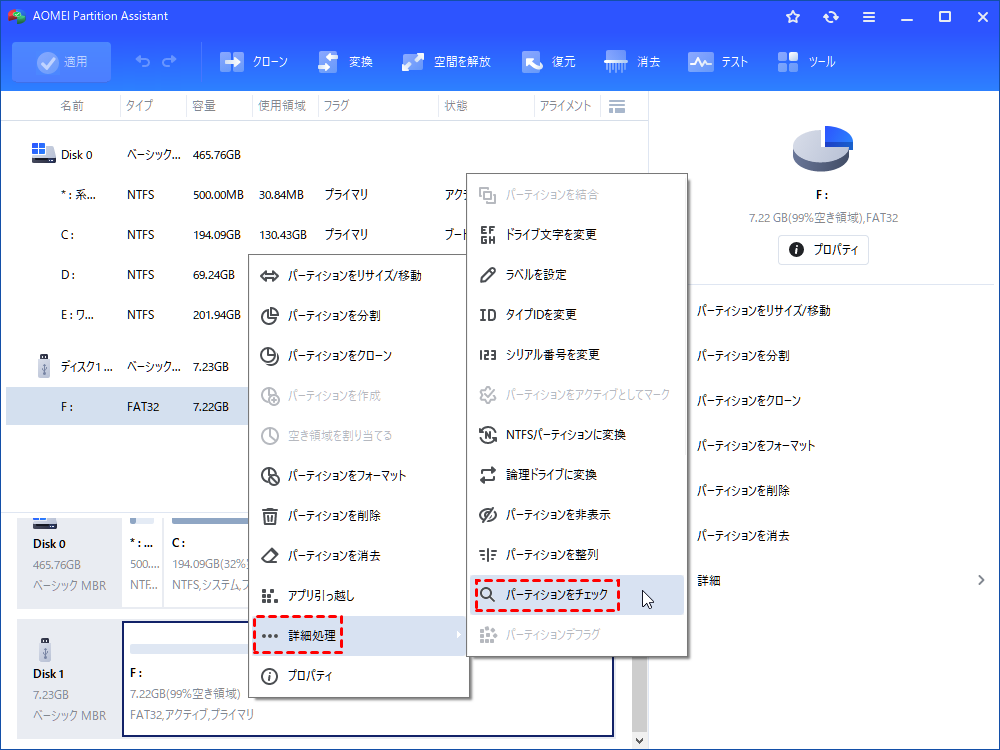
Task: Select the F: FAT32 partition row
Action: [x=128, y=407]
